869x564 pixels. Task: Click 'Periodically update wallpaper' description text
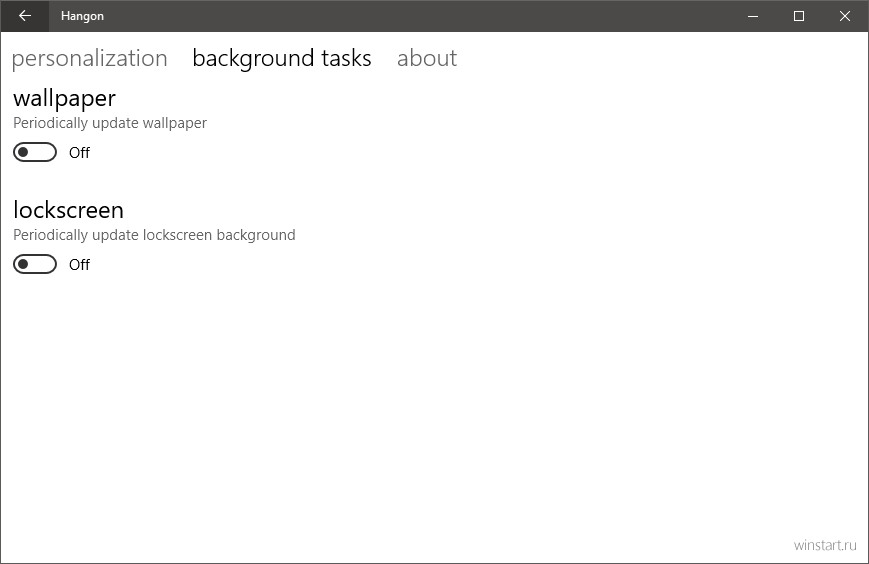pyautogui.click(x=110, y=123)
